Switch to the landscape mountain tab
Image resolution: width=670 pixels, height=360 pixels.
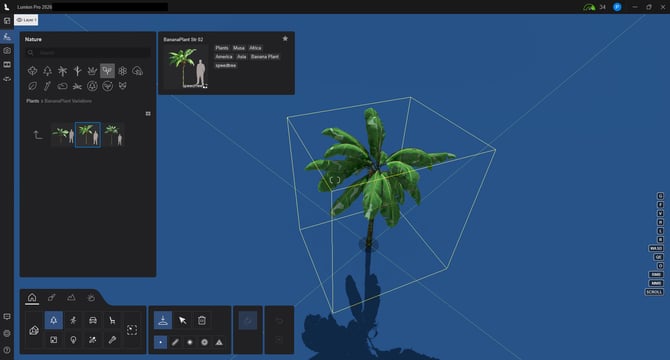(x=71, y=297)
